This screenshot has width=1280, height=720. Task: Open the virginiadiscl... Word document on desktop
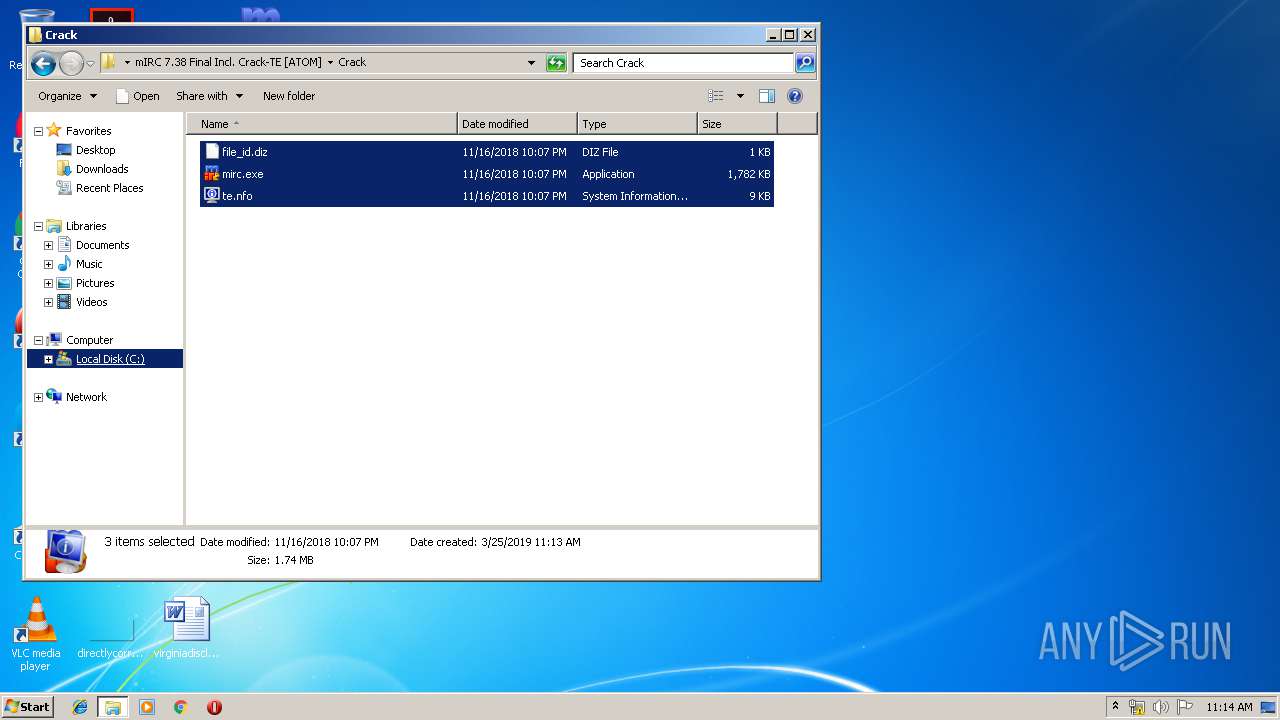point(187,628)
